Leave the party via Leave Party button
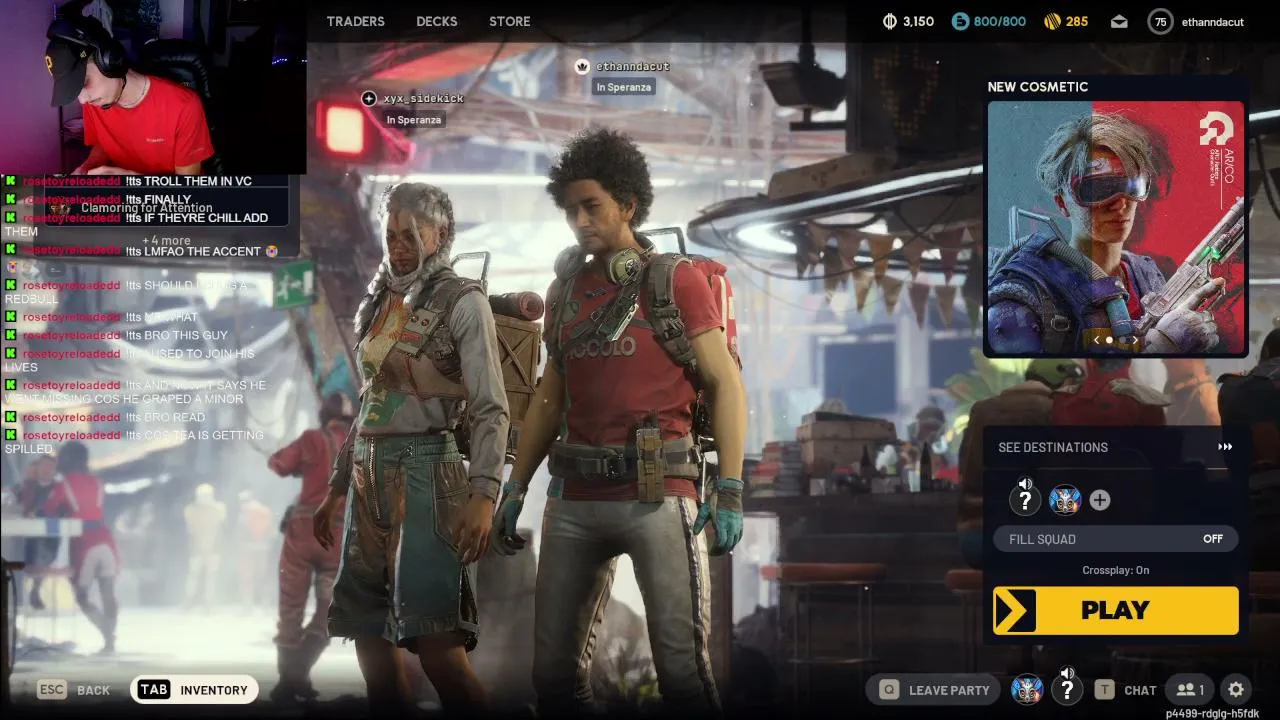Screen dimensions: 1280x720 [934, 690]
